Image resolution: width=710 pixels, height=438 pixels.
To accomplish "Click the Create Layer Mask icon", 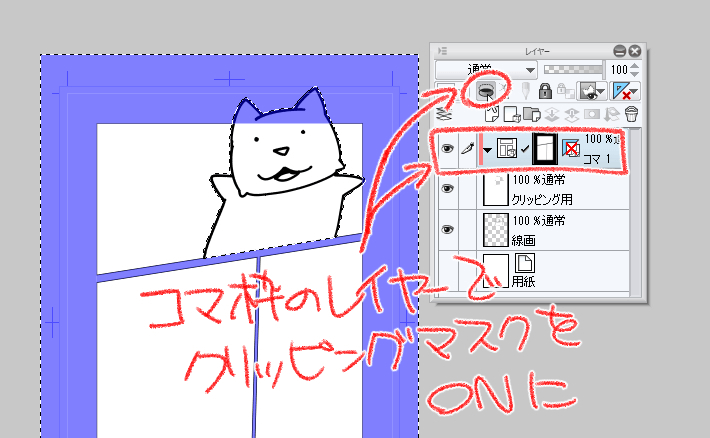I will 592,114.
